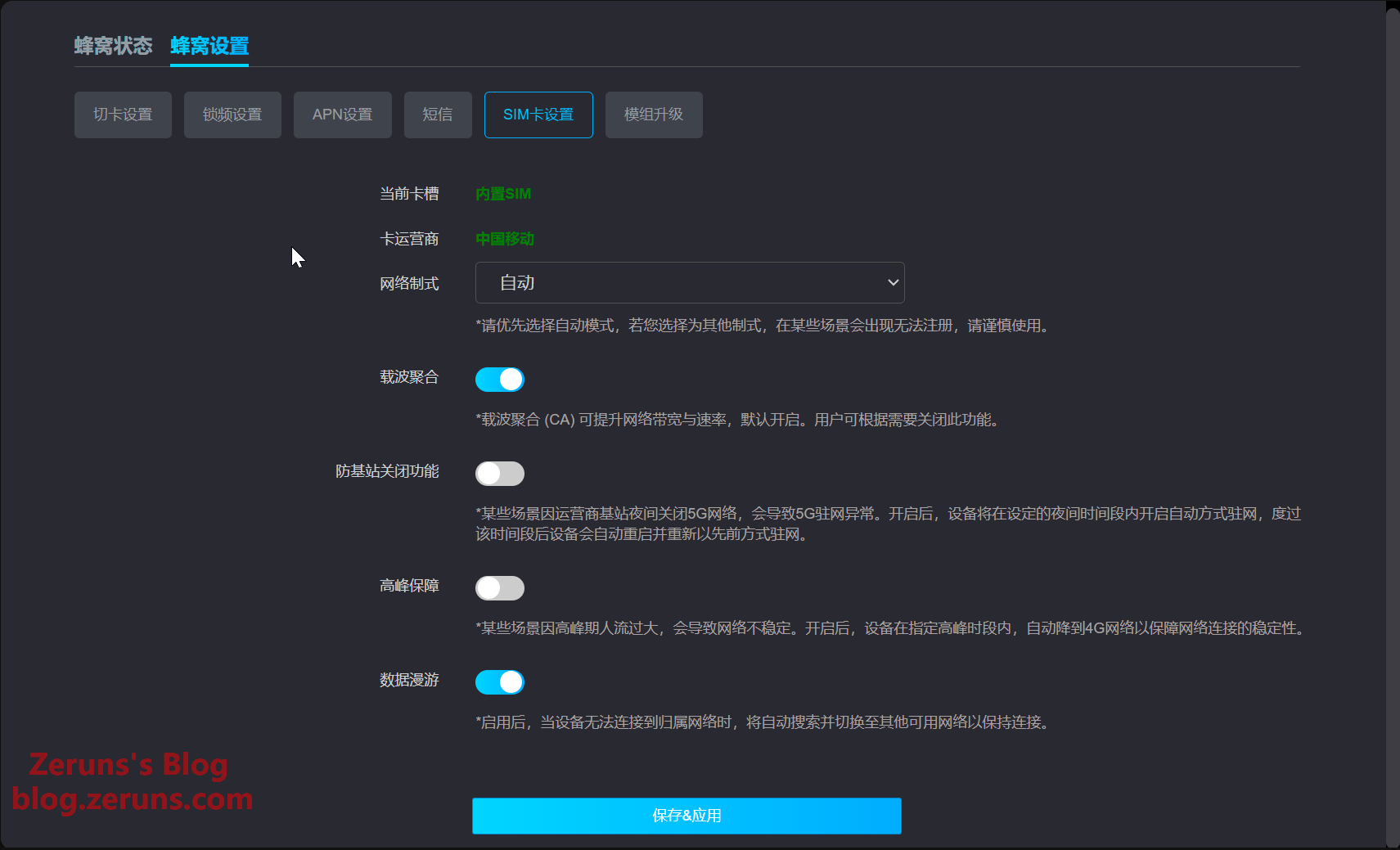Go to the 锁频设置 section
The height and width of the screenshot is (850, 1400).
pyautogui.click(x=232, y=115)
